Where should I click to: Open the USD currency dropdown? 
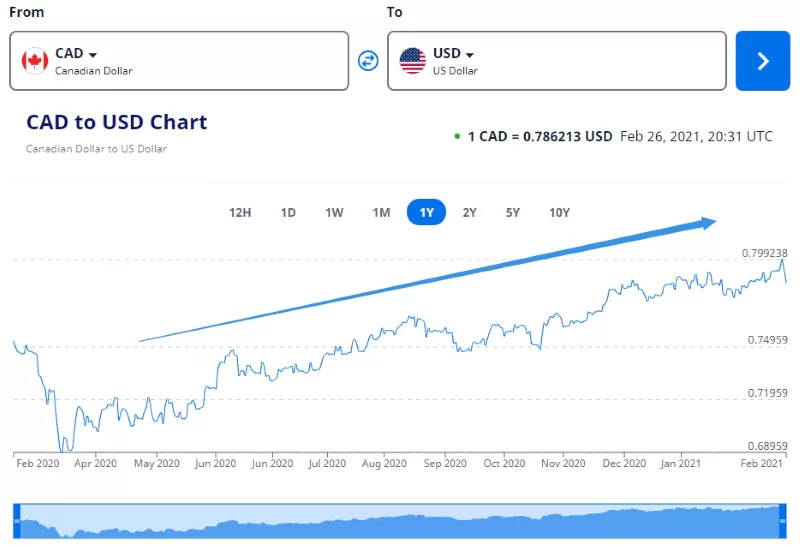point(454,53)
